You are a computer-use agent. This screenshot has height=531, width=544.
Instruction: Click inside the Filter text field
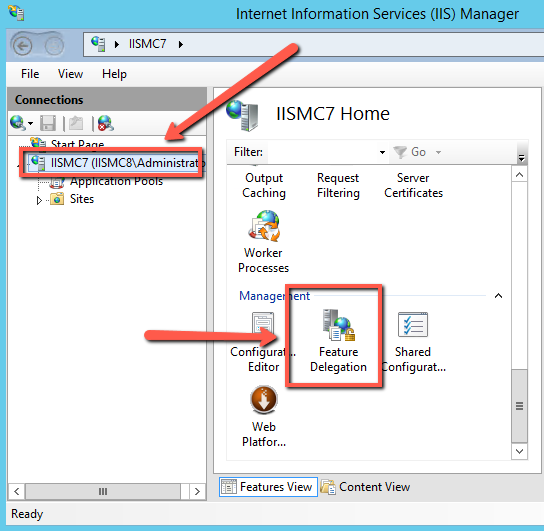click(322, 152)
